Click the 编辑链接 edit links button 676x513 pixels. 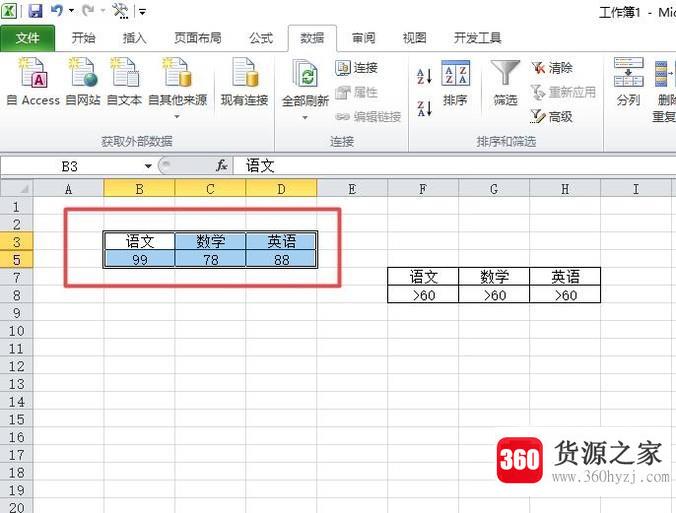click(368, 116)
